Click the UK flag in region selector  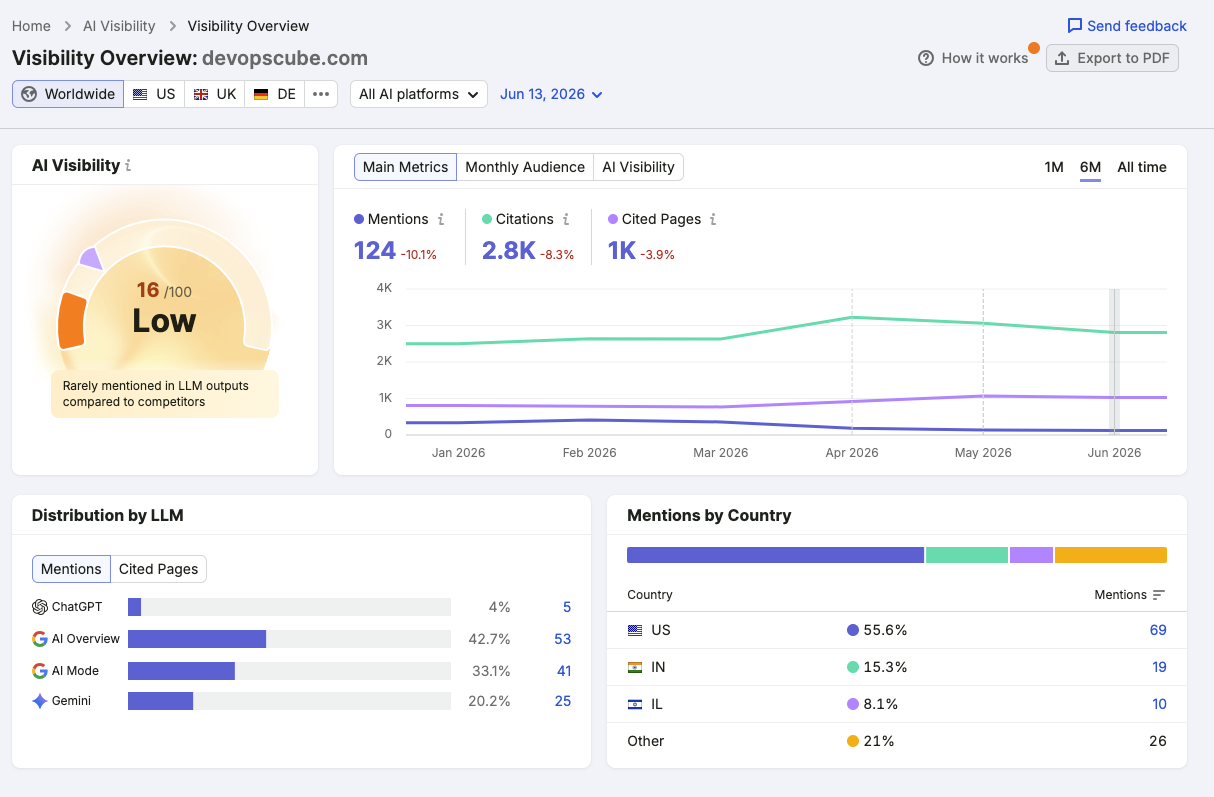click(x=201, y=94)
